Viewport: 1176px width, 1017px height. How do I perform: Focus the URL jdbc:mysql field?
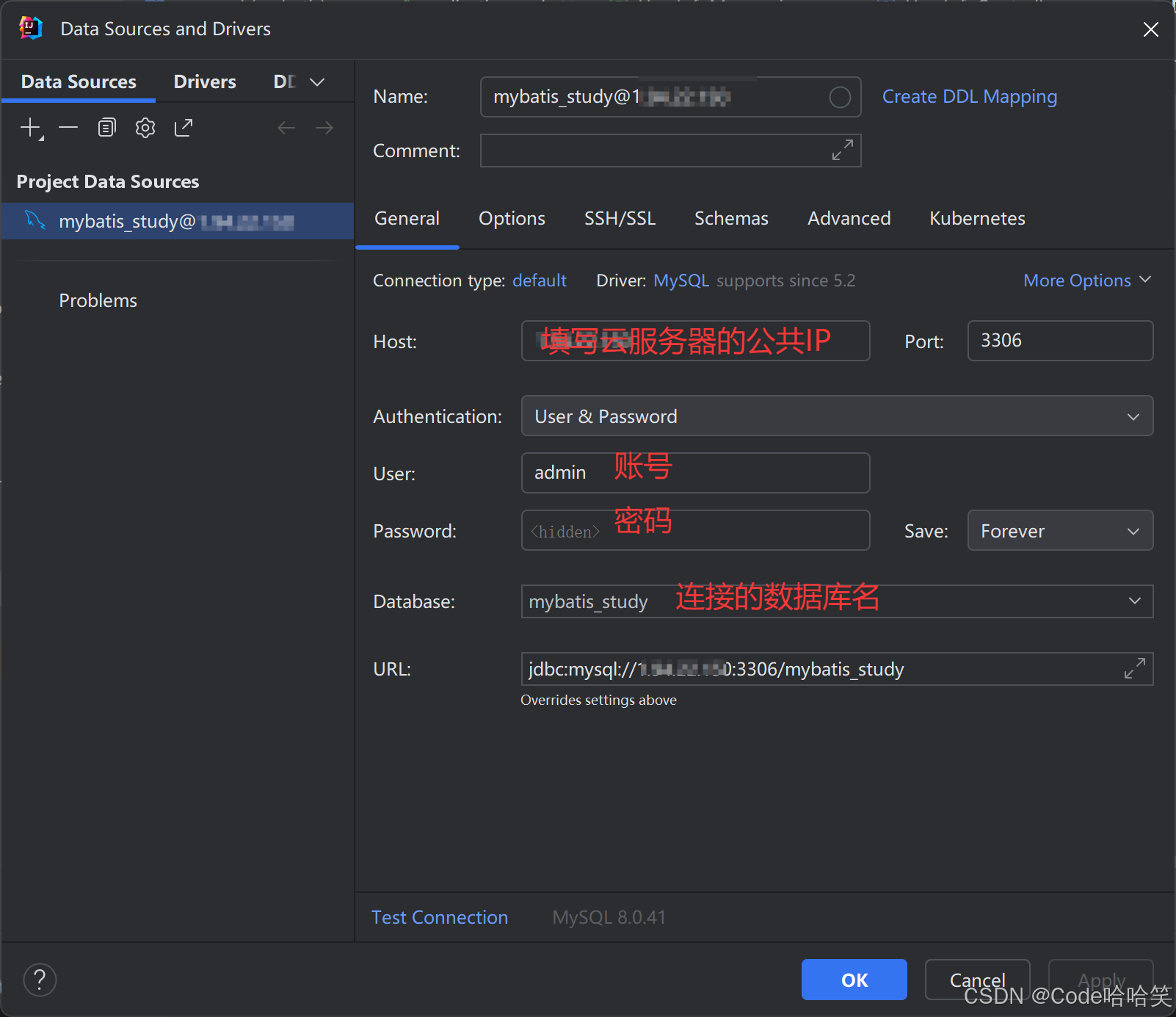[837, 668]
